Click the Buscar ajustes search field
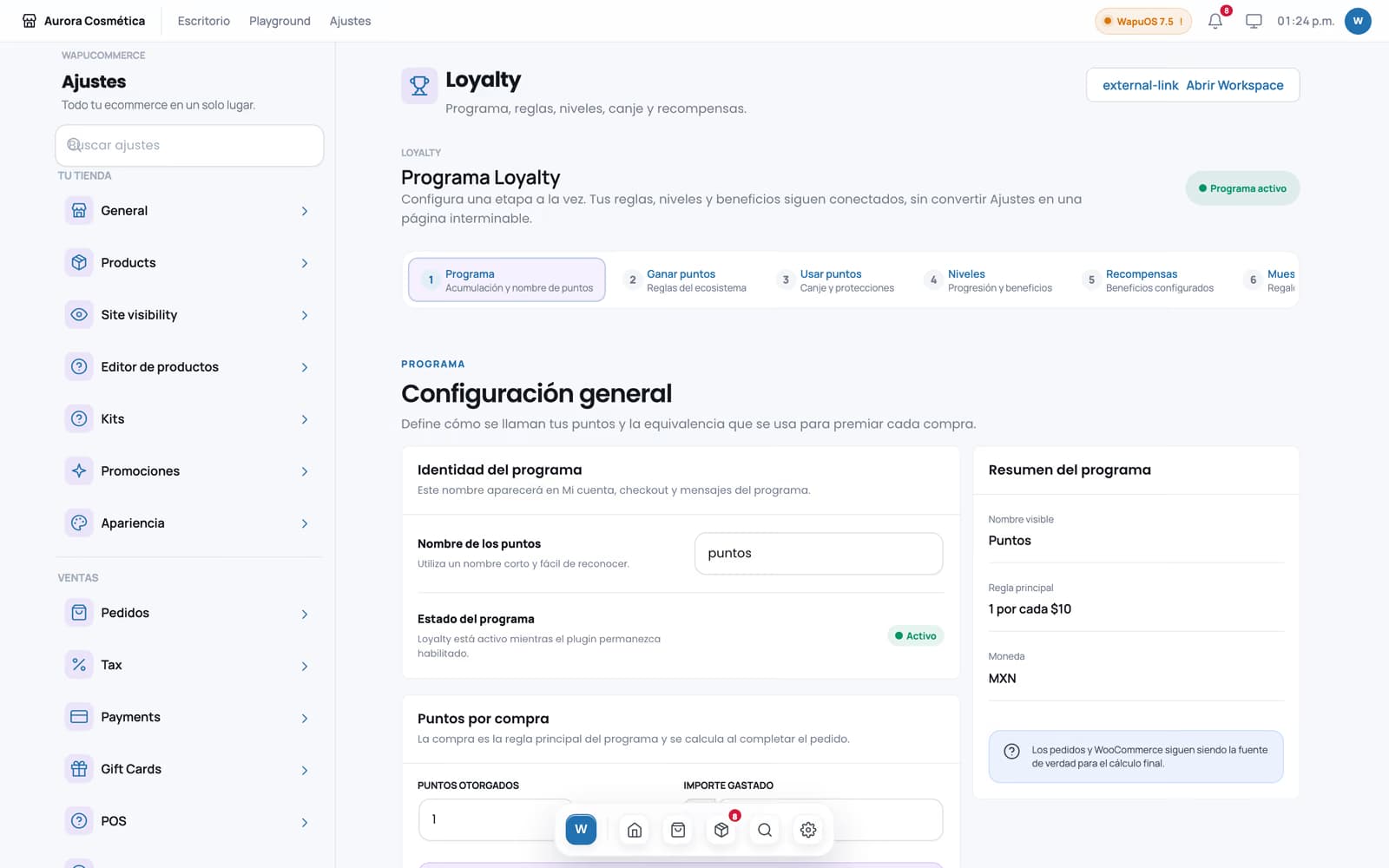 point(189,145)
